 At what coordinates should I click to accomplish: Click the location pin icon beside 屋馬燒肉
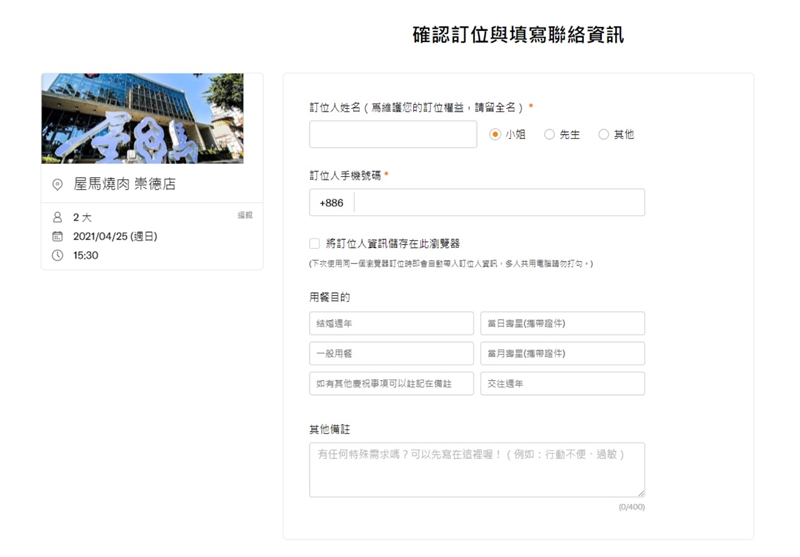click(58, 184)
